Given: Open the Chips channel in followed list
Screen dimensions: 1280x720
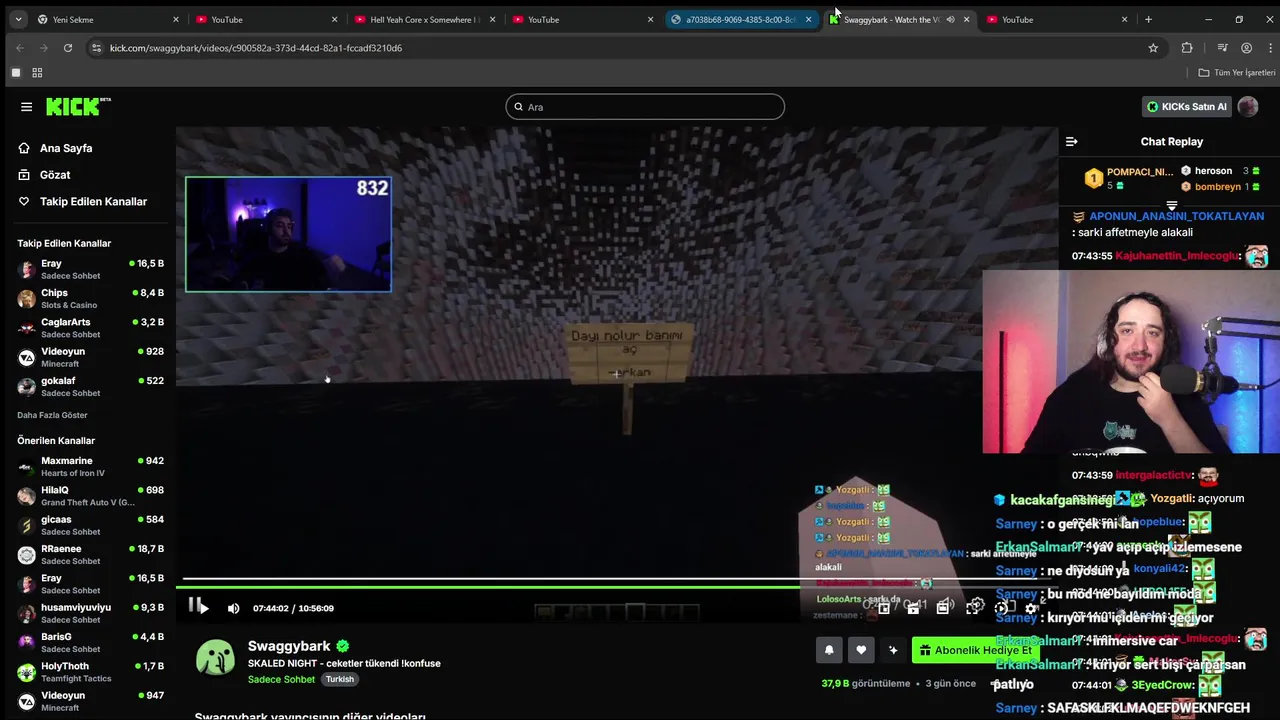Looking at the screenshot, I should point(90,299).
